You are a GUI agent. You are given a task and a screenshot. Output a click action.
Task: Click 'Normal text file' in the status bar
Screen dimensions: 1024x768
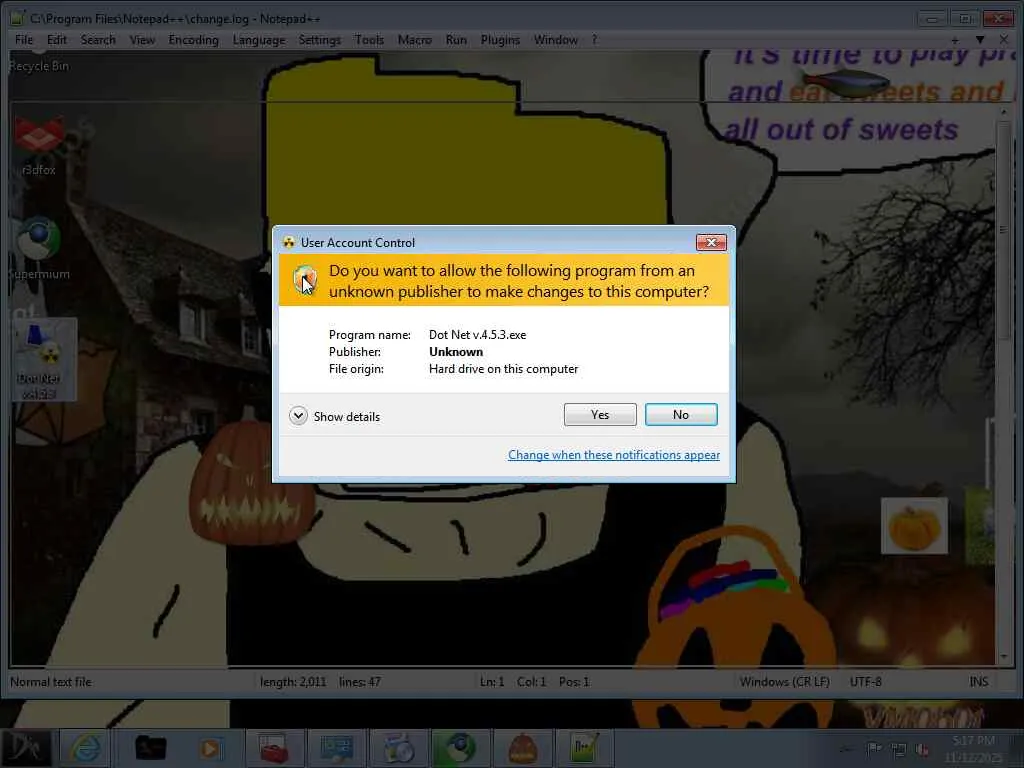click(51, 682)
